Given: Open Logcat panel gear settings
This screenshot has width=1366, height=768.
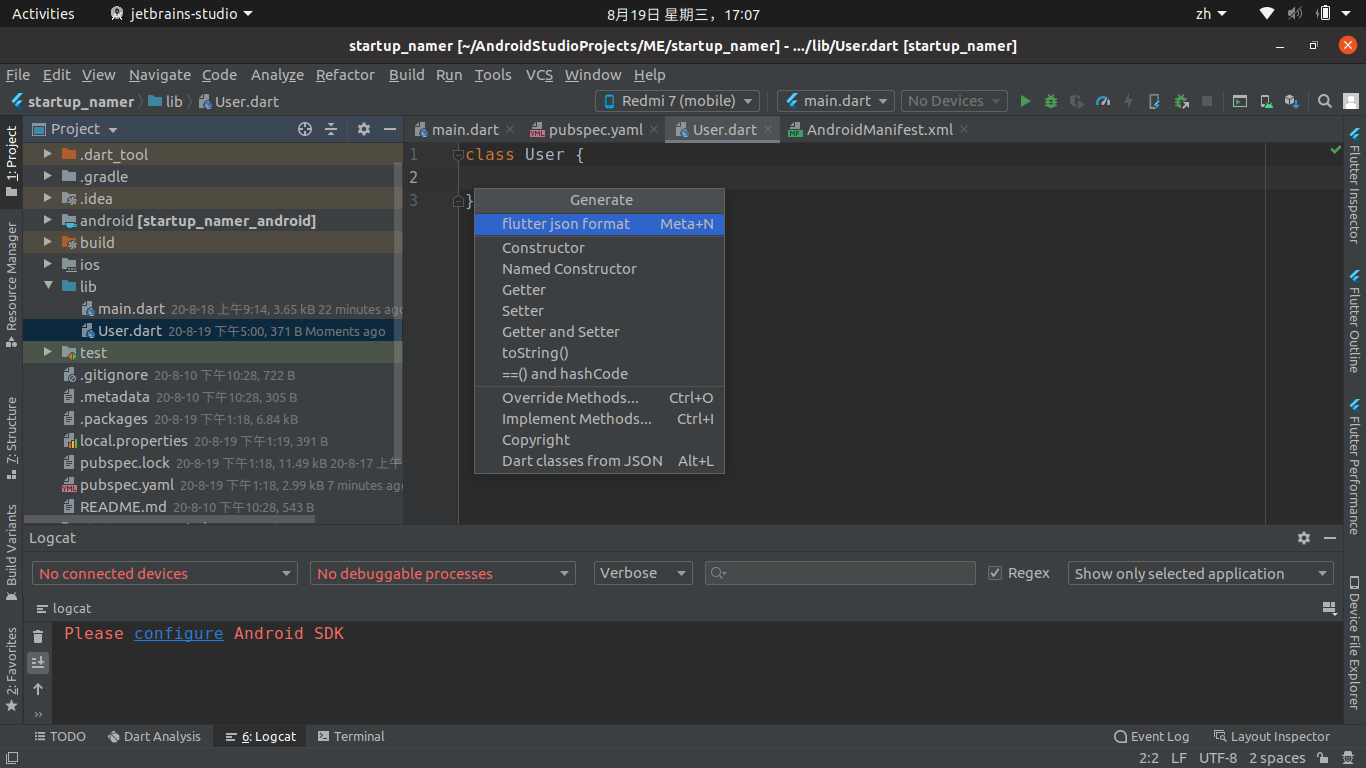Looking at the screenshot, I should click(x=1304, y=538).
